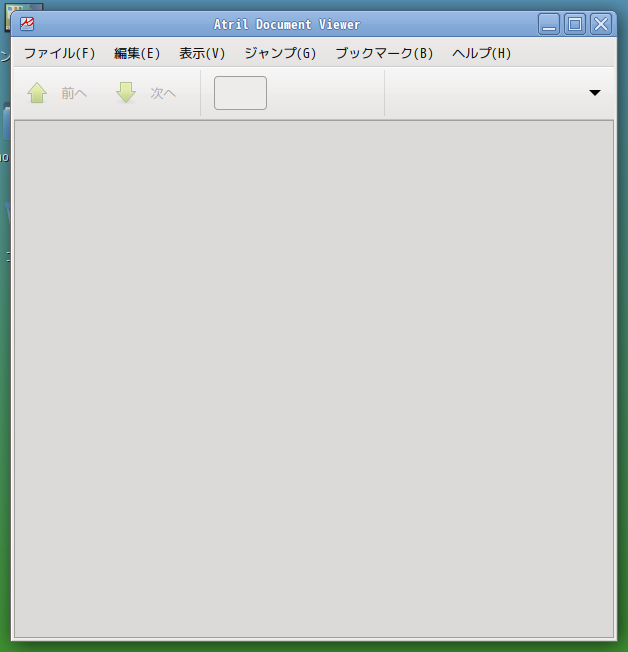Close the Atril Document Viewer window
The height and width of the screenshot is (652, 628).
coord(601,24)
